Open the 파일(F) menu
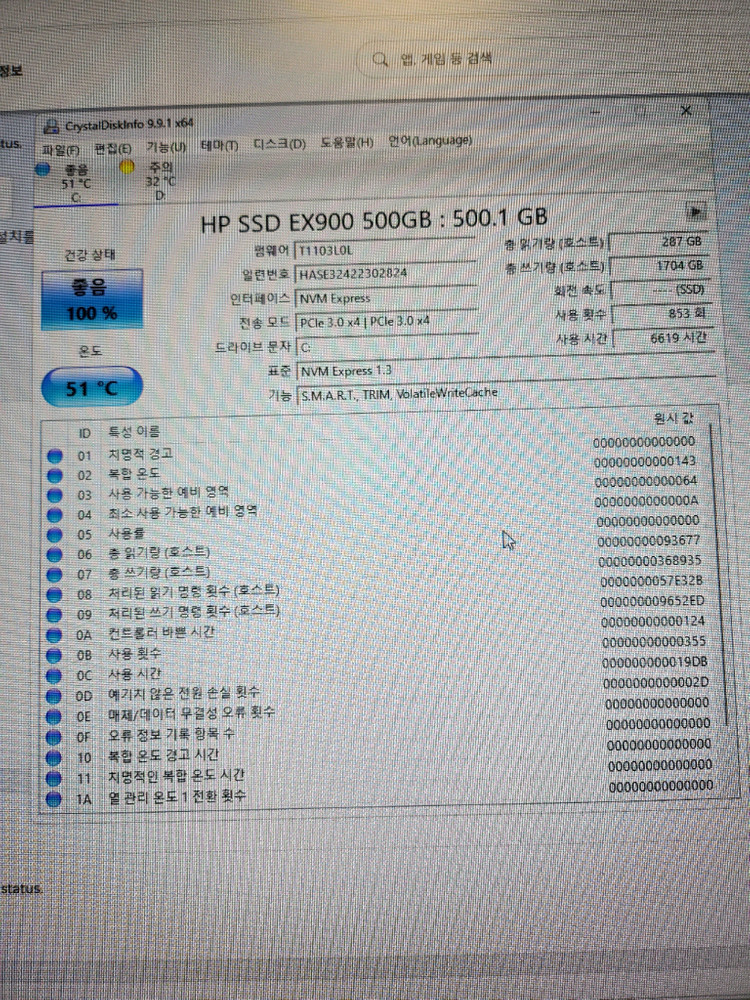 point(61,151)
